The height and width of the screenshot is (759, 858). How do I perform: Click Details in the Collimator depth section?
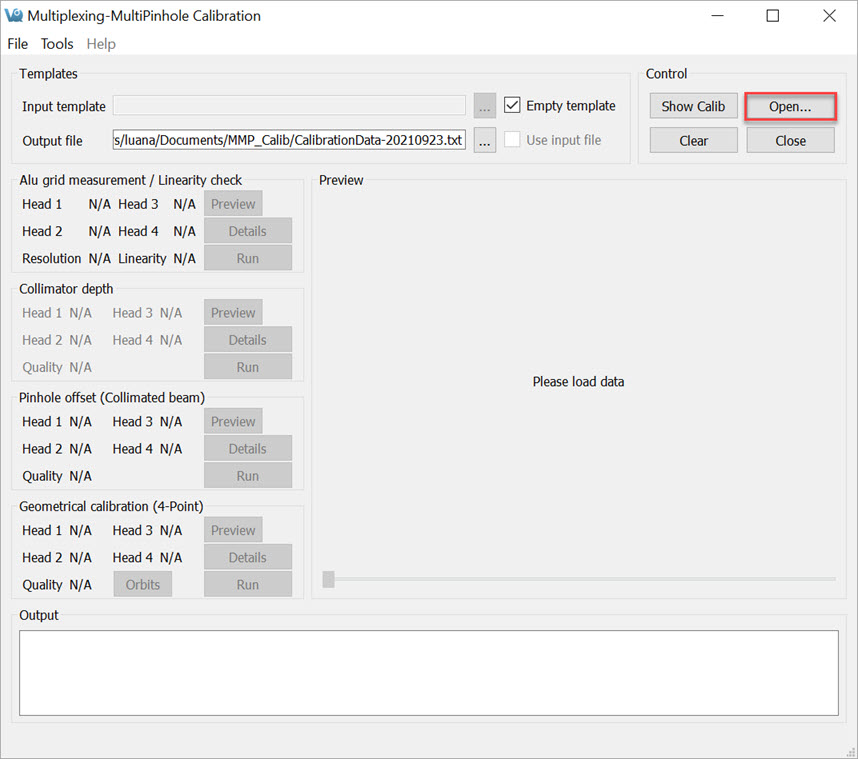click(247, 340)
